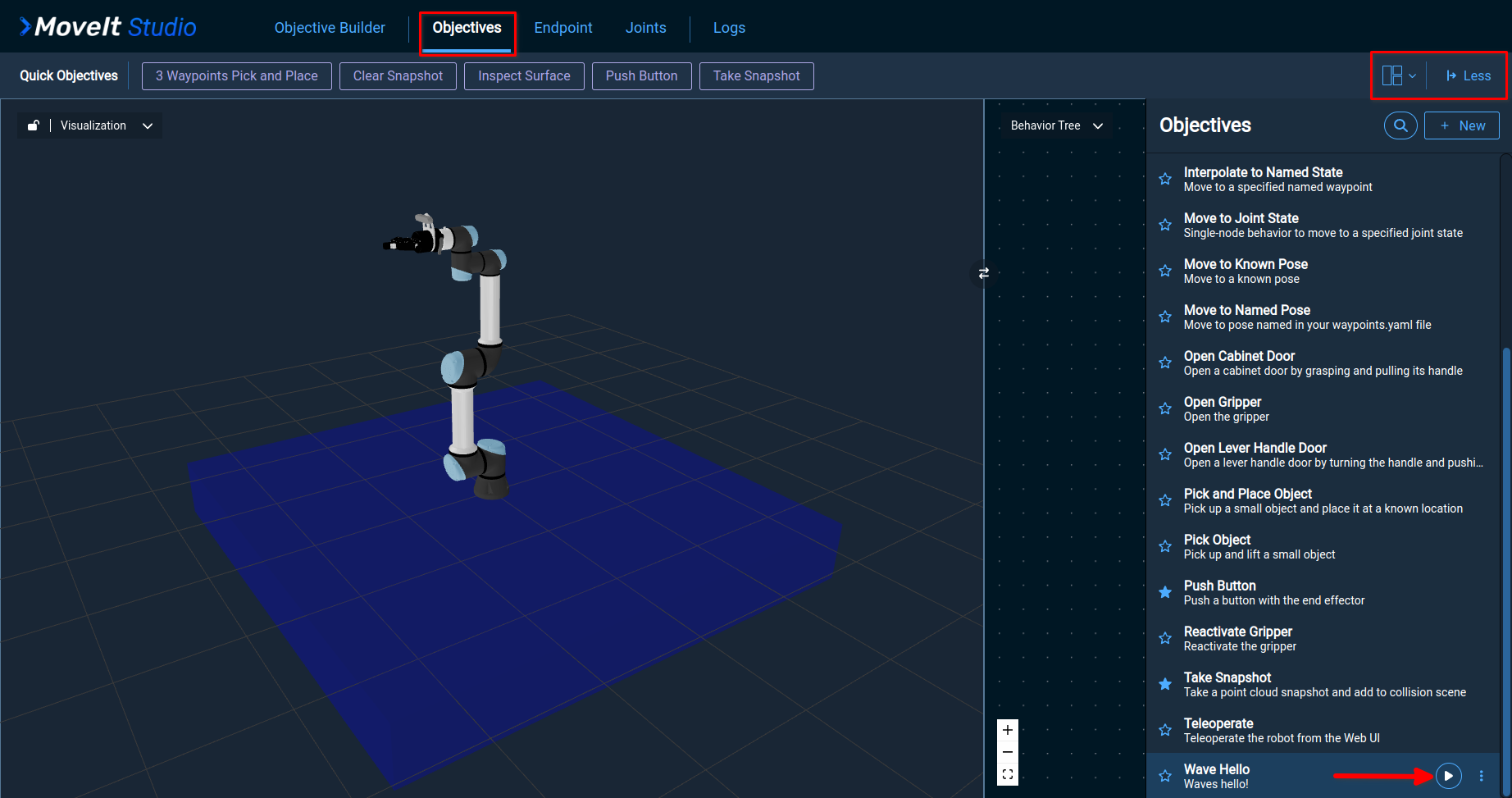Viewport: 1512px width, 798px height.
Task: Open the Endpoint tab
Action: point(563,28)
